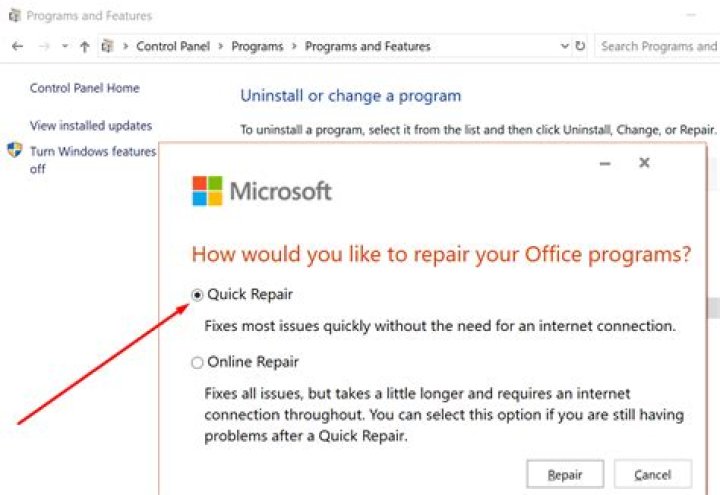This screenshot has width=720, height=495.
Task: Open the recent locations dropdown
Action: click(65, 46)
